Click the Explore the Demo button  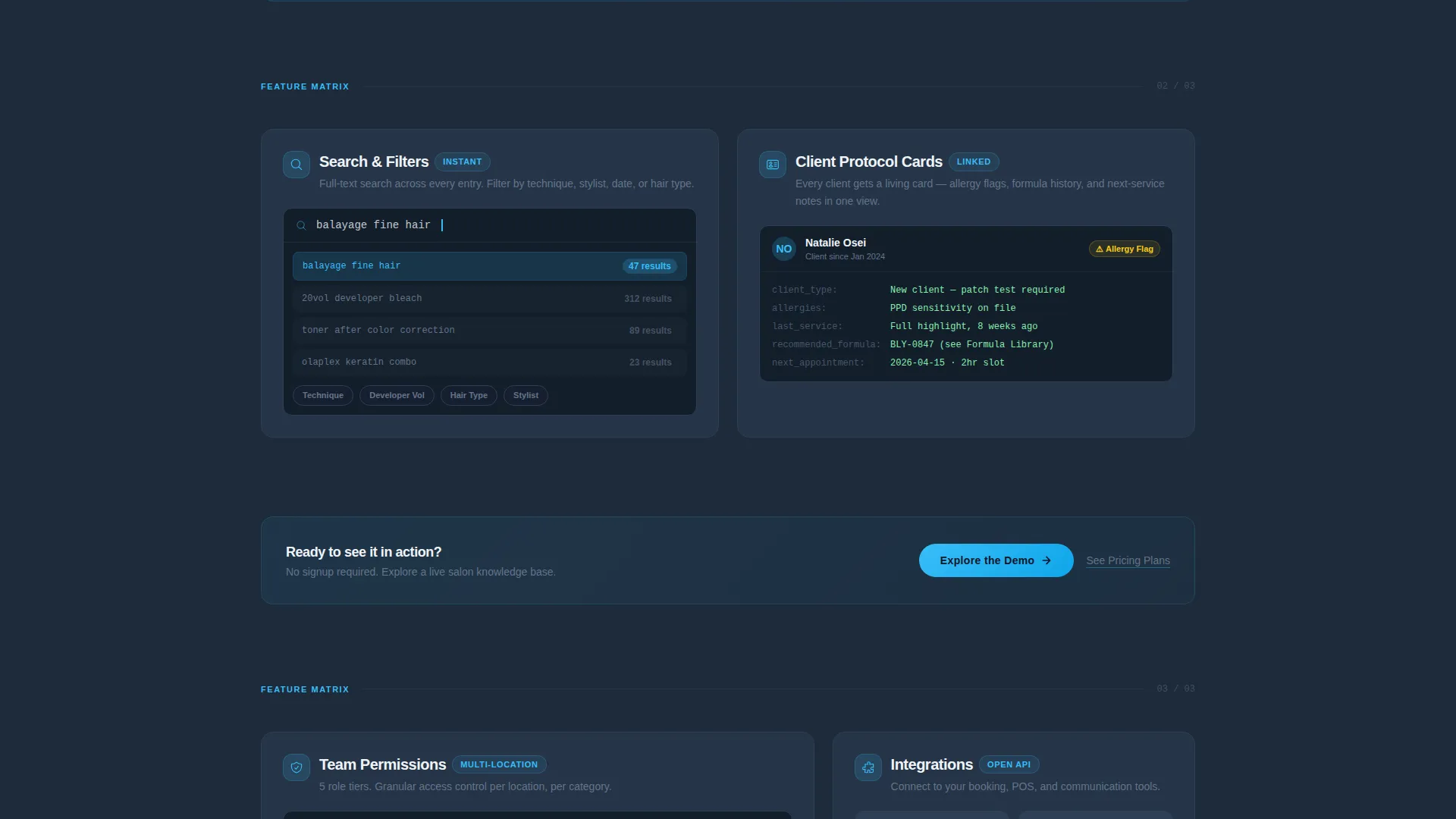point(996,560)
